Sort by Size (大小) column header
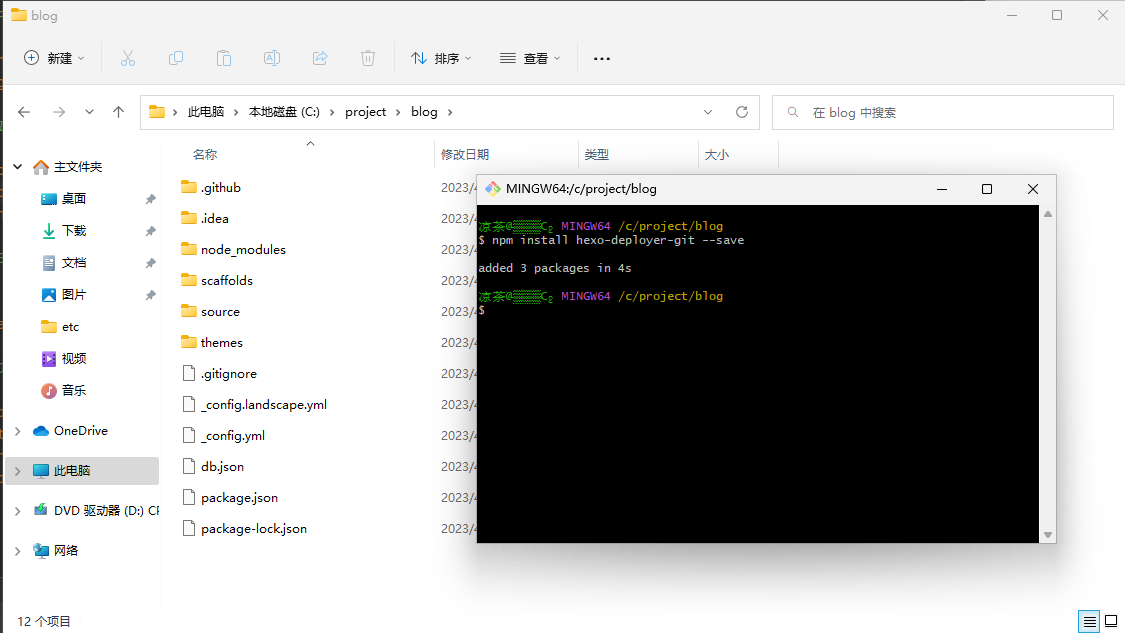This screenshot has width=1125, height=633. coord(717,154)
